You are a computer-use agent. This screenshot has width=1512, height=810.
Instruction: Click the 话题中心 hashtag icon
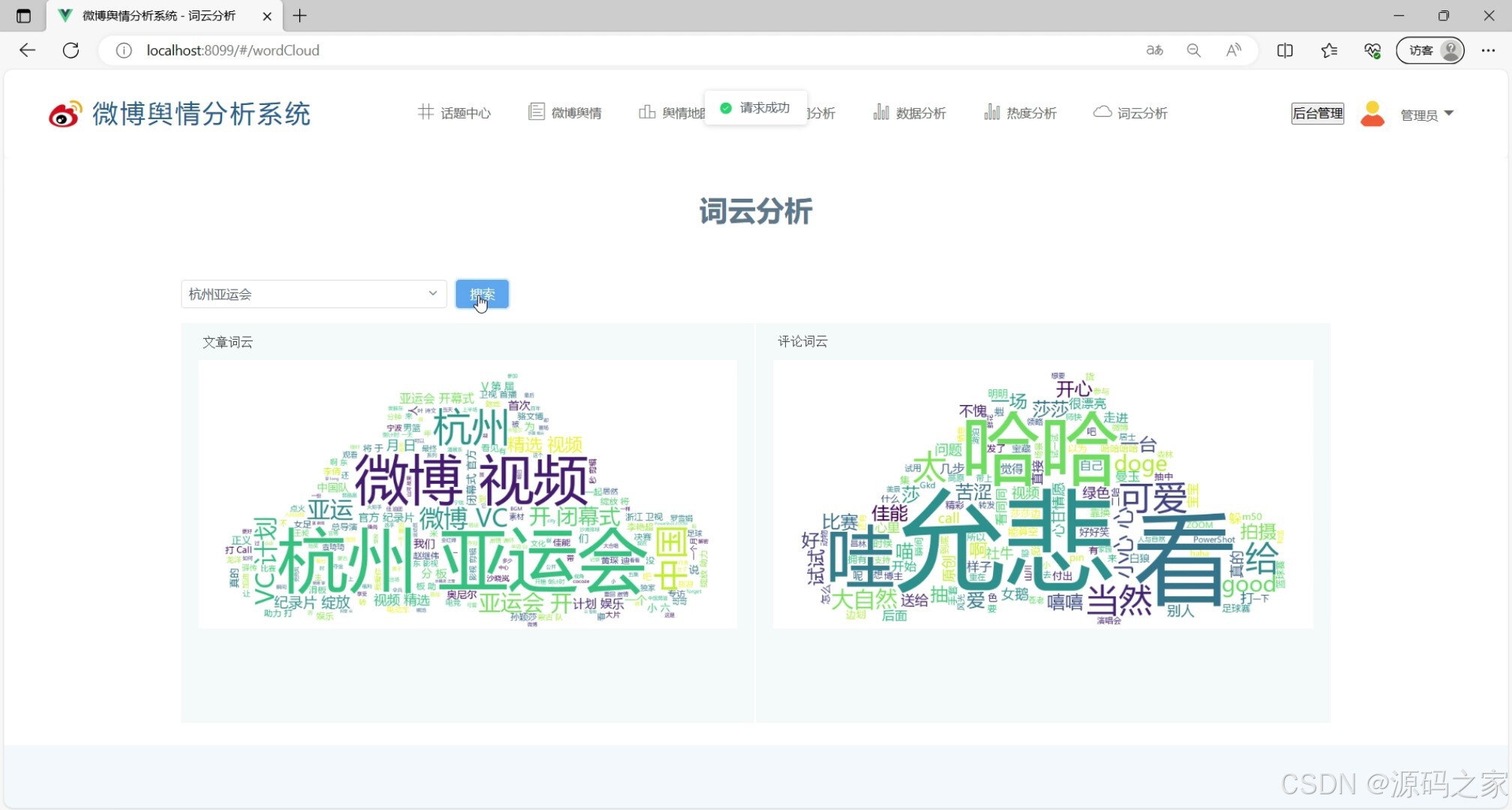pos(425,112)
